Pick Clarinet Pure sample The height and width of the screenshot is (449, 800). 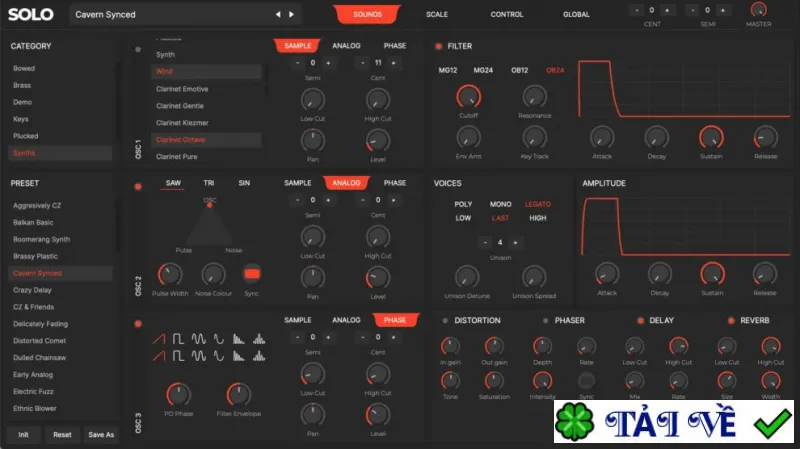point(177,157)
